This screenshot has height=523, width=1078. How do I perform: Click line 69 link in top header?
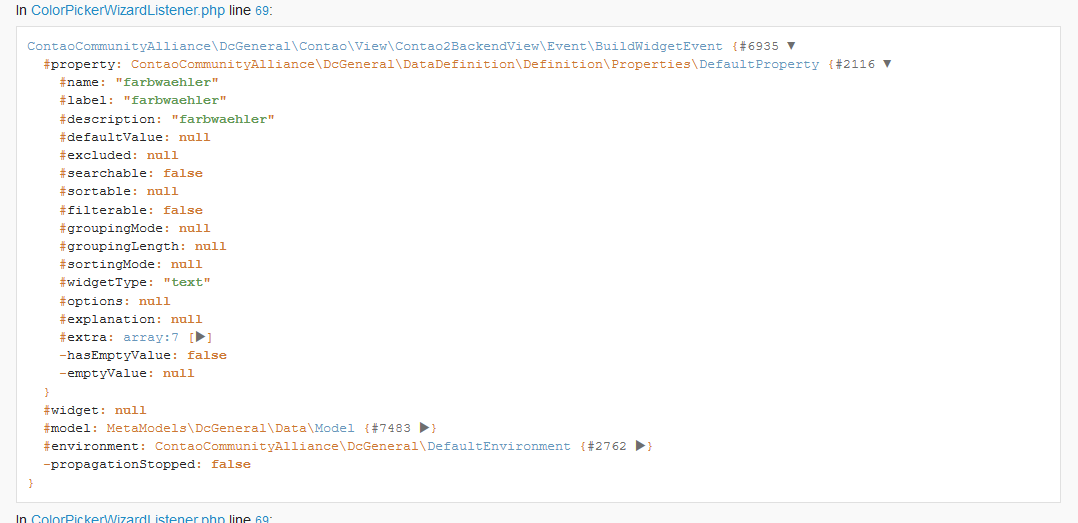tap(262, 9)
